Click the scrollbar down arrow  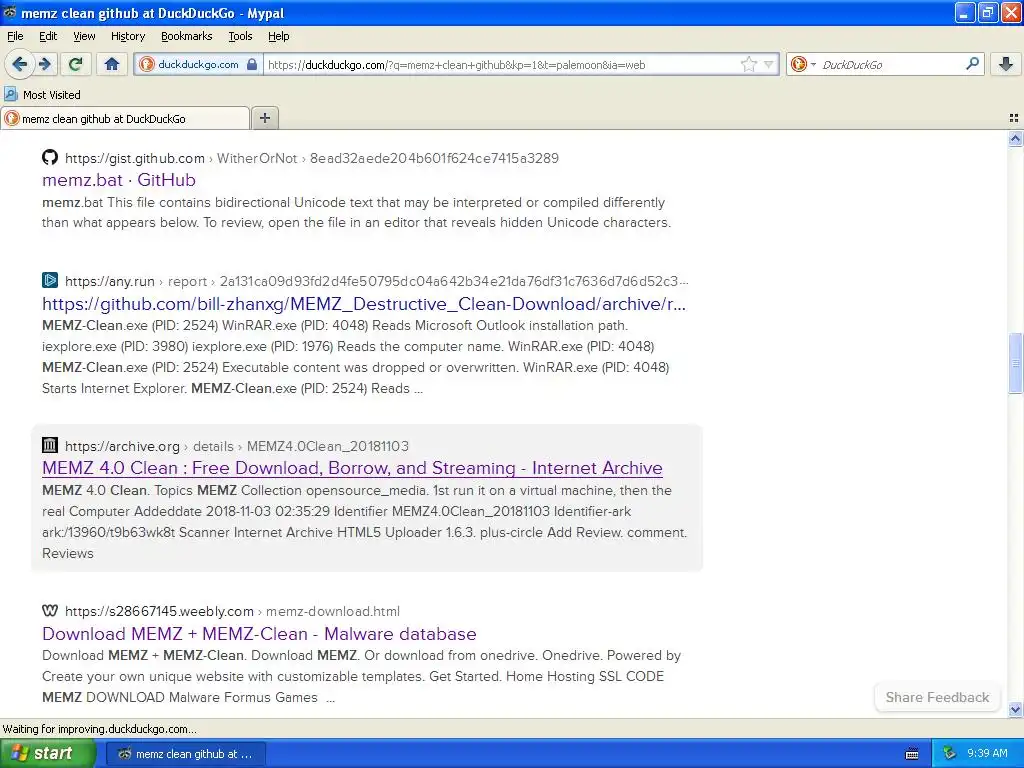1015,709
